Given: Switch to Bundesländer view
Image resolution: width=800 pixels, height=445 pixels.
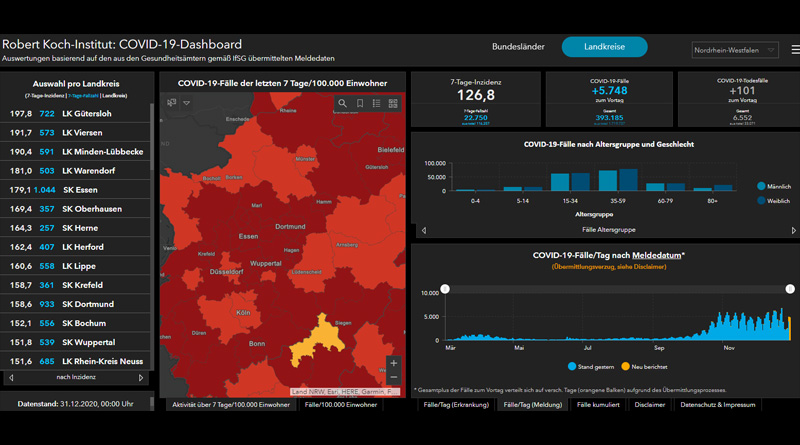Looking at the screenshot, I should pos(518,46).
